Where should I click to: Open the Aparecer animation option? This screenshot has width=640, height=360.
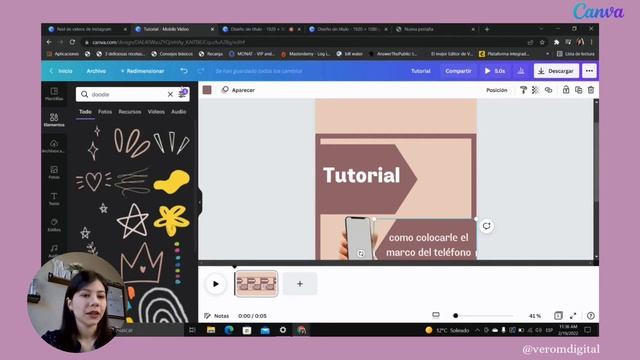(238, 90)
